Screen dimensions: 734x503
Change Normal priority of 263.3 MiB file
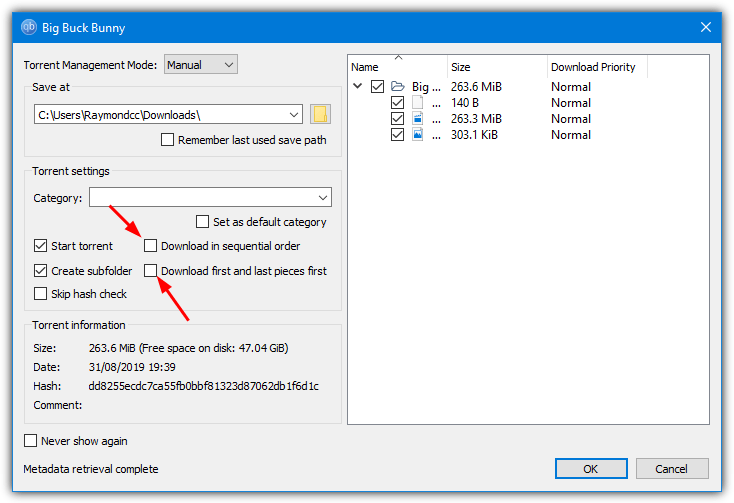pos(571,118)
